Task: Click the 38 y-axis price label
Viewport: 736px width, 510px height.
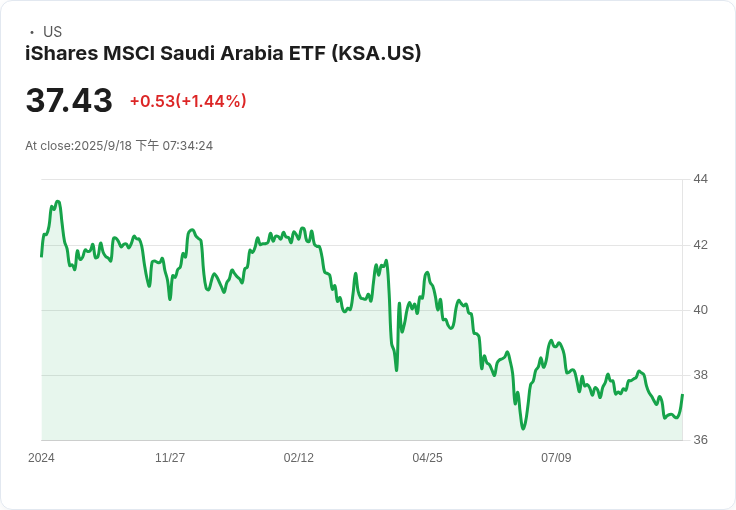Action: pyautogui.click(x=700, y=375)
